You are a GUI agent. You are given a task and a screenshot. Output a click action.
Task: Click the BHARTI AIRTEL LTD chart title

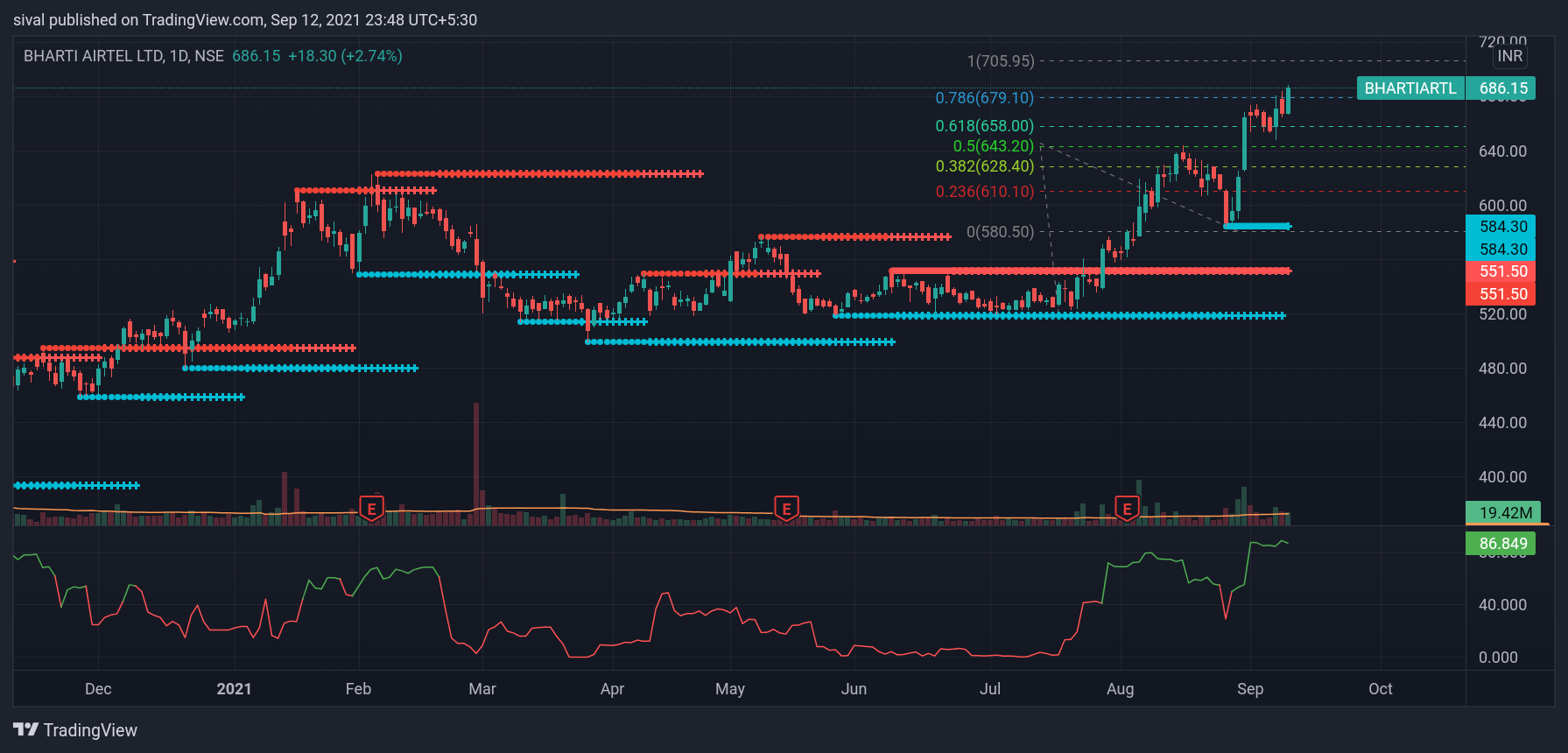123,56
